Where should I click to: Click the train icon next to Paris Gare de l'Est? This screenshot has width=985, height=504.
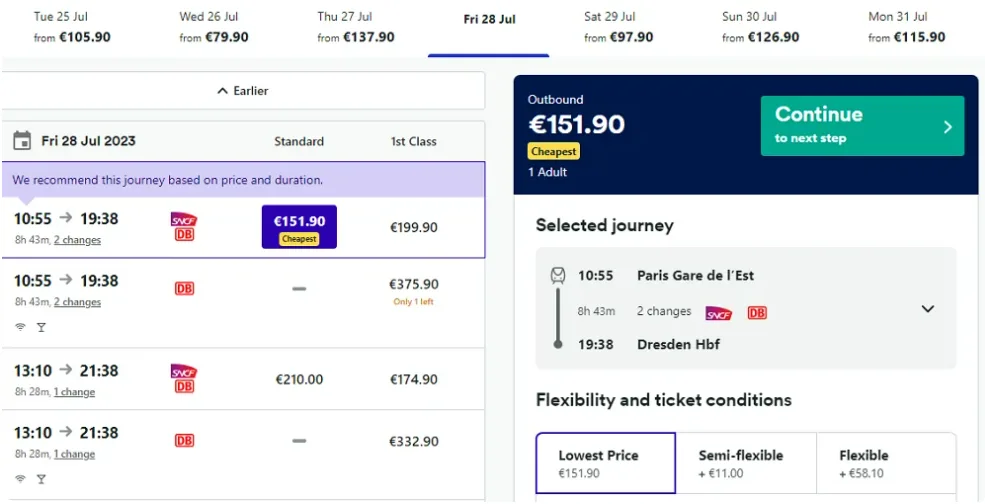coord(558,275)
